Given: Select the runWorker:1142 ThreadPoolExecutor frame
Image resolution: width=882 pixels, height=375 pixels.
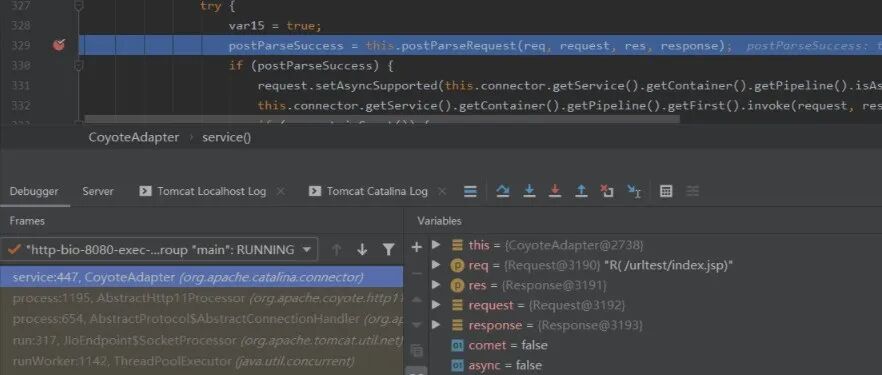Looking at the screenshot, I should coord(201,361).
